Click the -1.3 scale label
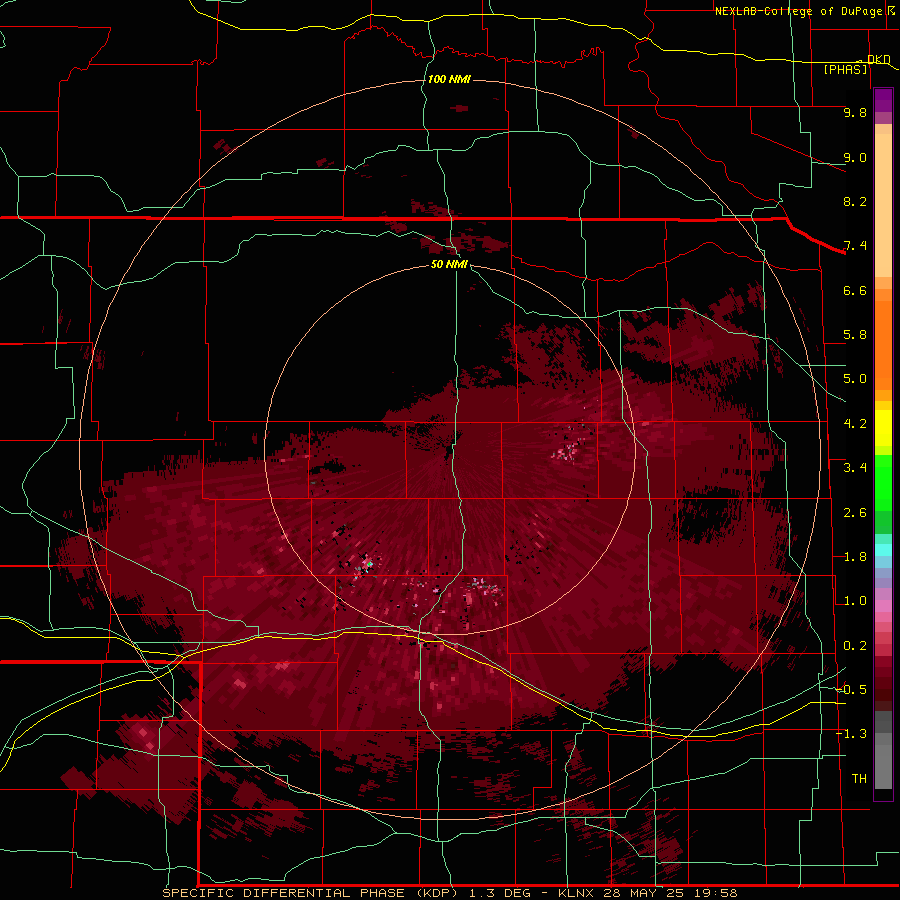The image size is (900, 900). click(x=851, y=734)
